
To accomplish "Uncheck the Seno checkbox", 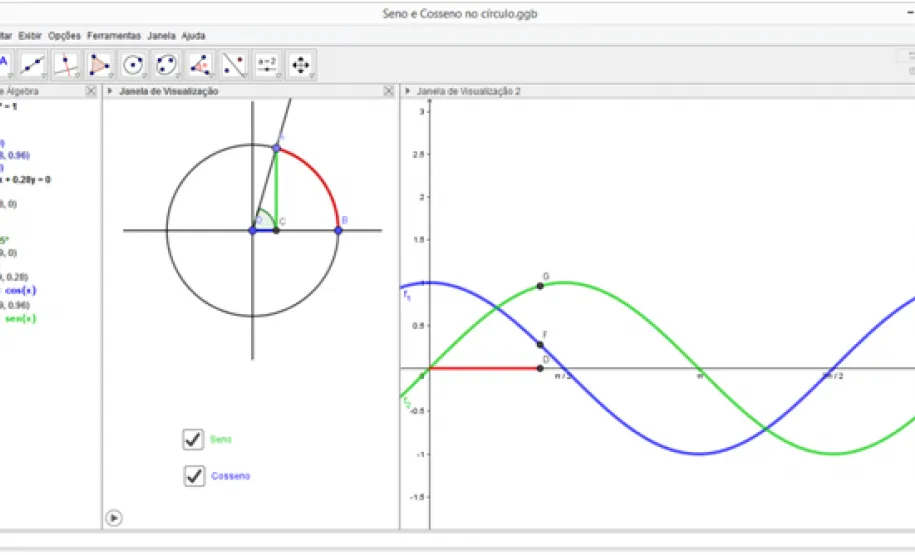I will (x=193, y=439).
